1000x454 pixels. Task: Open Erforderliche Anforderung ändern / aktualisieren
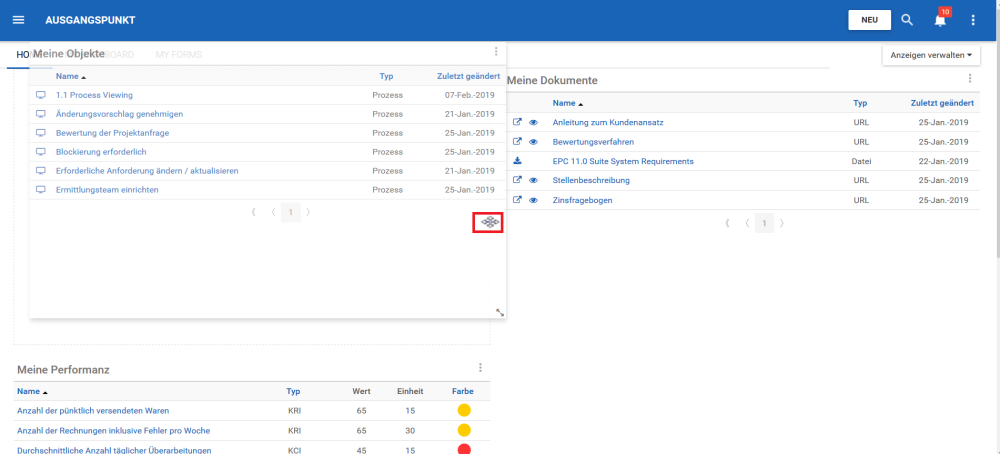[147, 171]
